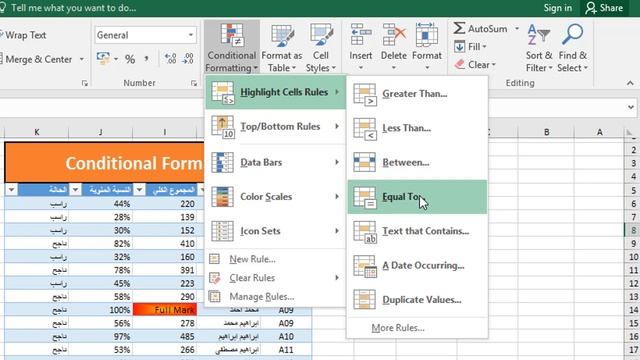Open Conditional Formatting ribbon button
This screenshot has height=360, width=640.
pyautogui.click(x=231, y=47)
